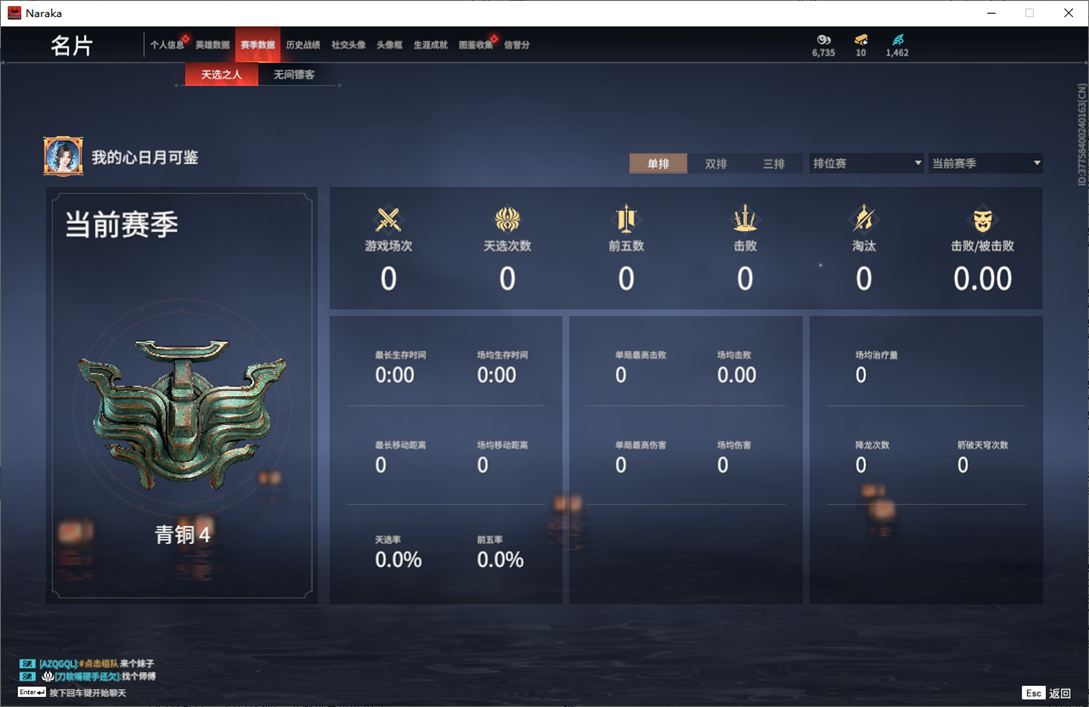Open the 个人信息 tab

coord(167,44)
